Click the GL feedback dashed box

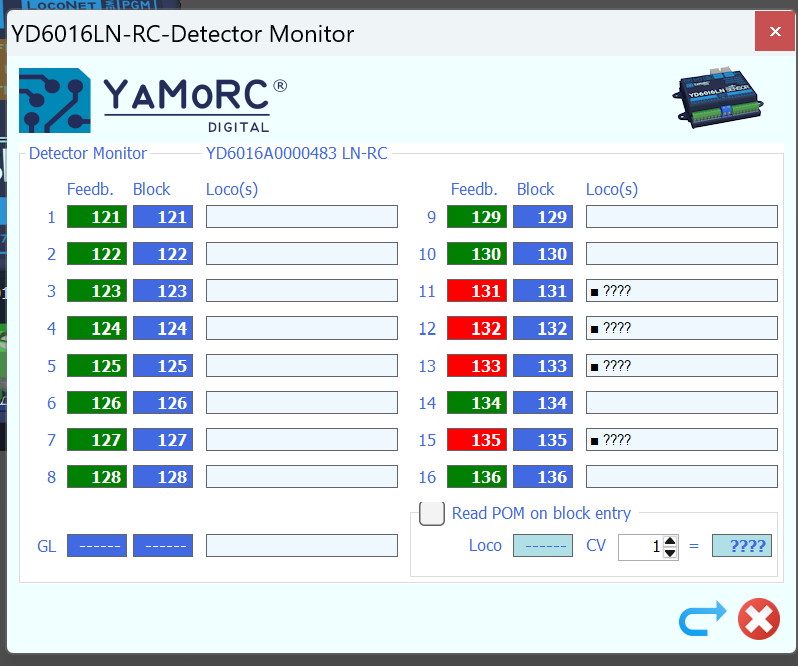pyautogui.click(x=97, y=546)
